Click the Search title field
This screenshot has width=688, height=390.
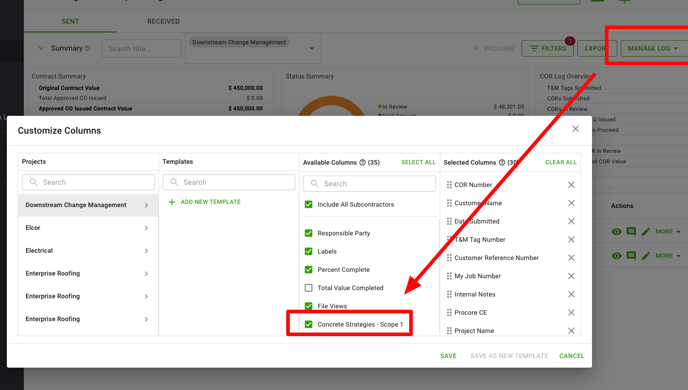point(142,48)
